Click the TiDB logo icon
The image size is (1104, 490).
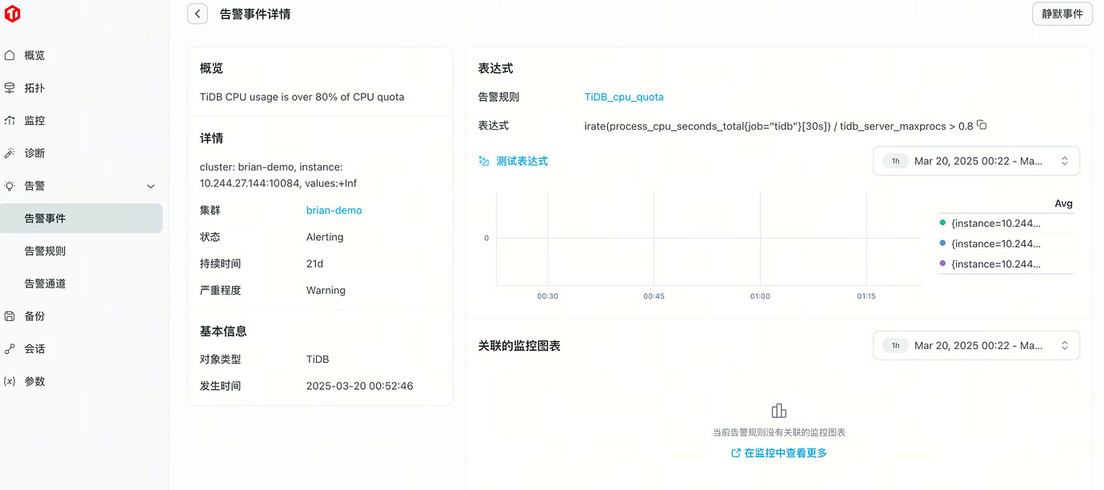tap(11, 14)
